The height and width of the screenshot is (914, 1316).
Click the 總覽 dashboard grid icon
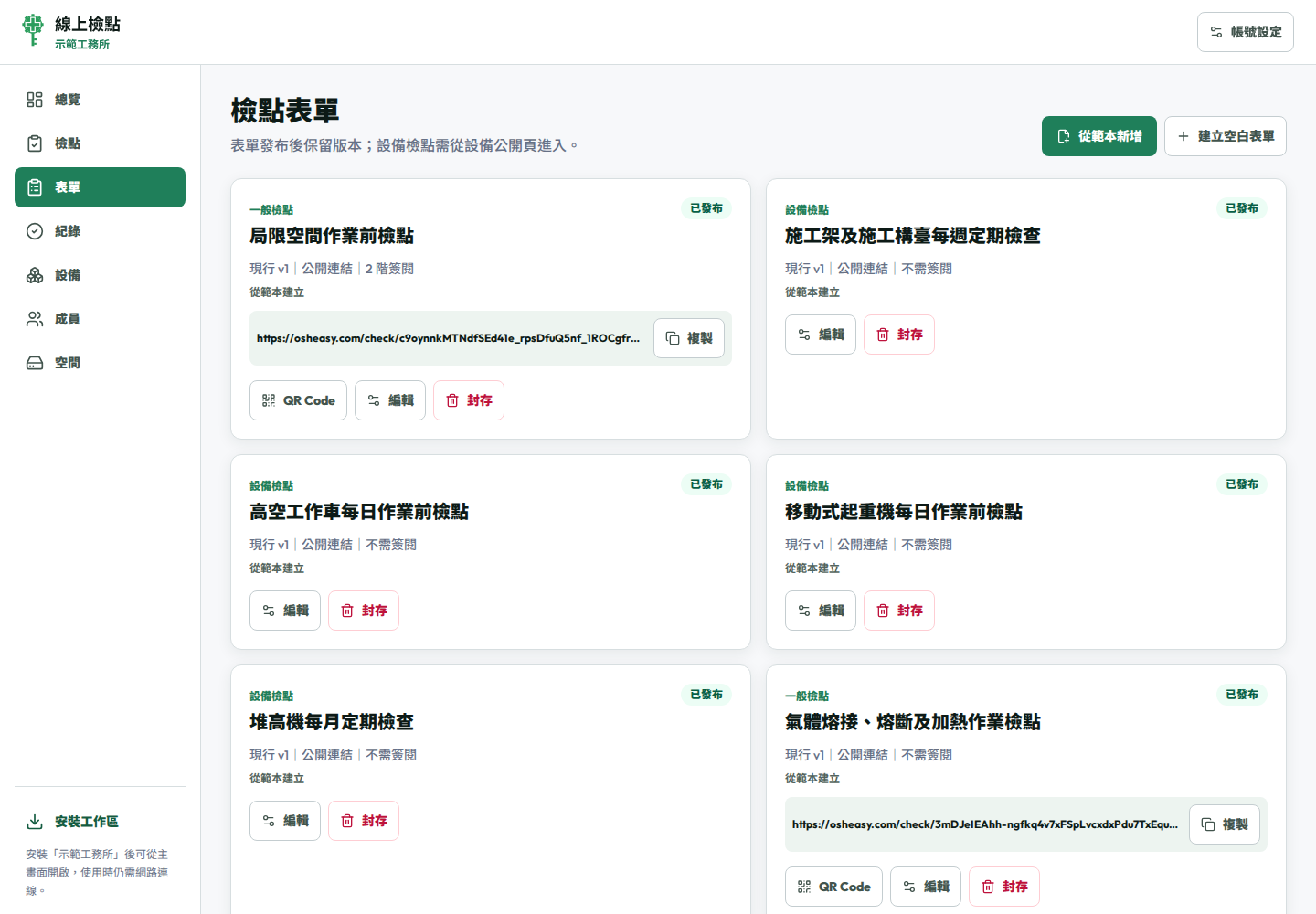(x=35, y=100)
